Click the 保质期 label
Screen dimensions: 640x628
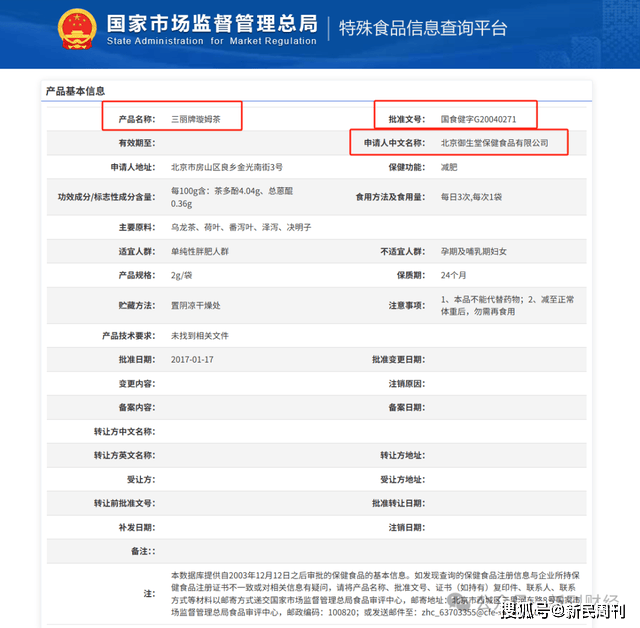(411, 275)
